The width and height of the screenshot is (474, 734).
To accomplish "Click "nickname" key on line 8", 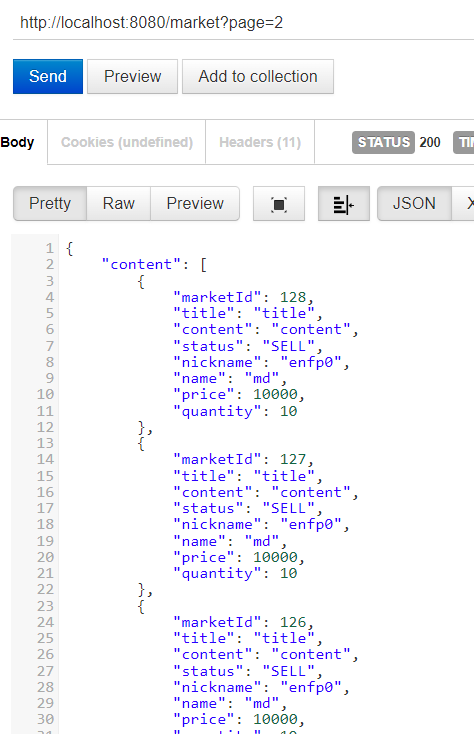I will click(217, 362).
